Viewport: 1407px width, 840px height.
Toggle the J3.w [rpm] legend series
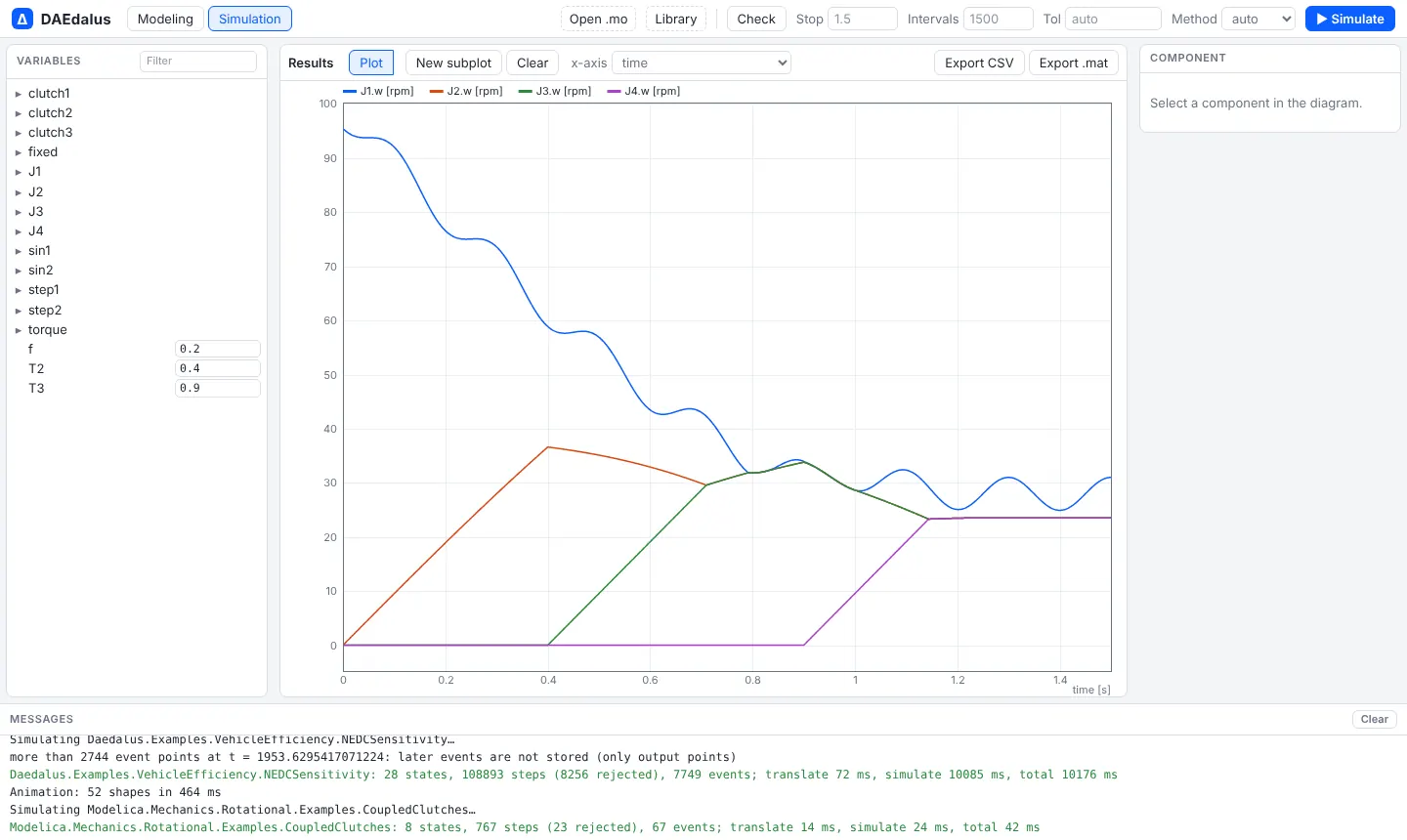point(556,91)
